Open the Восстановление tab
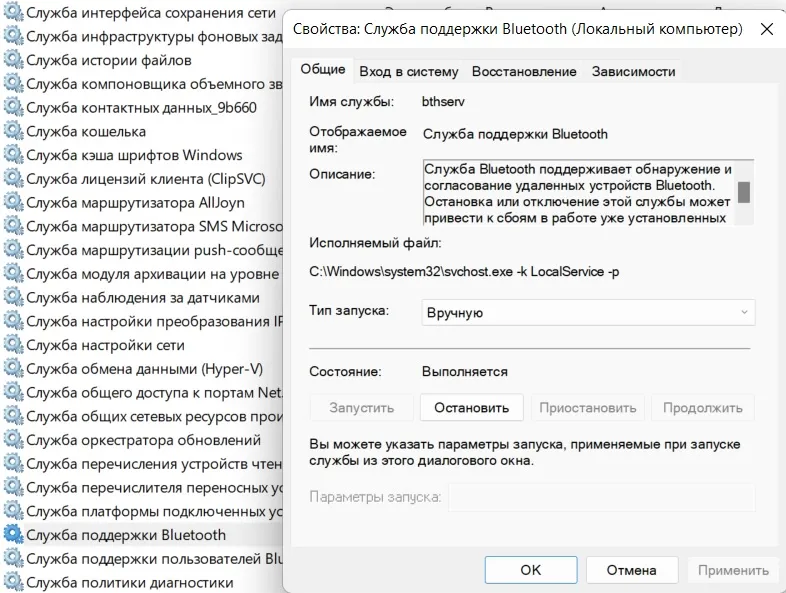This screenshot has height=593, width=786. click(x=524, y=72)
